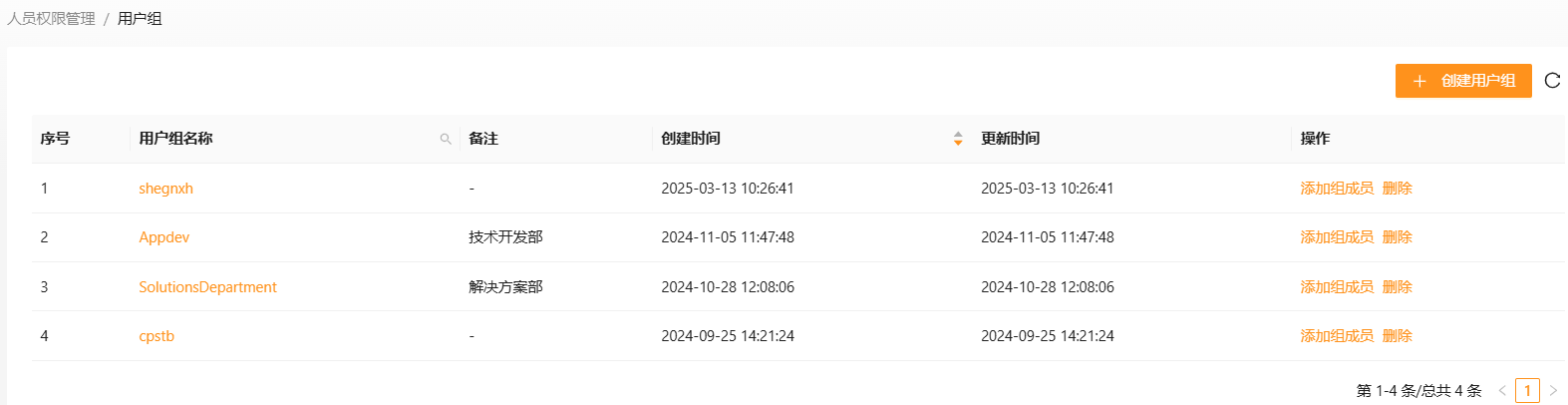Open the cpstb user group
This screenshot has width=1568, height=405.
(157, 336)
